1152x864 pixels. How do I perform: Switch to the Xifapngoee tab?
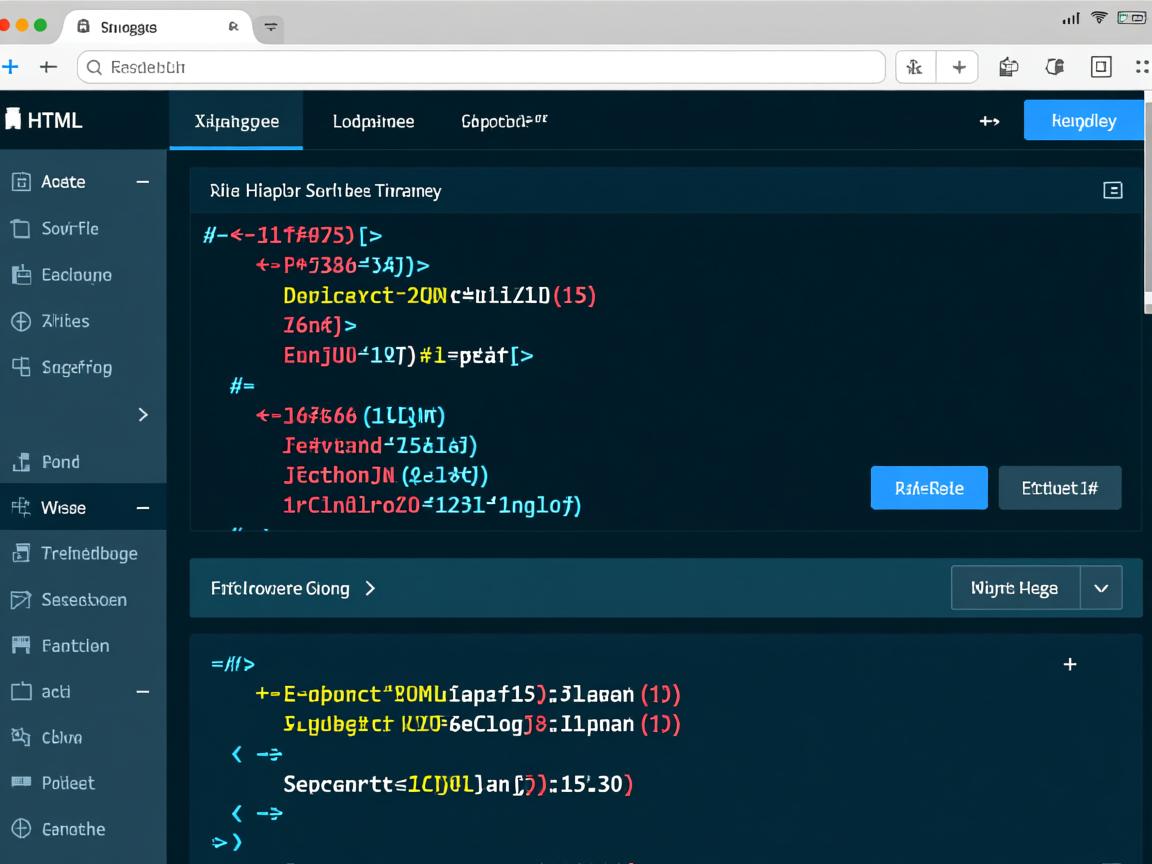pos(236,121)
